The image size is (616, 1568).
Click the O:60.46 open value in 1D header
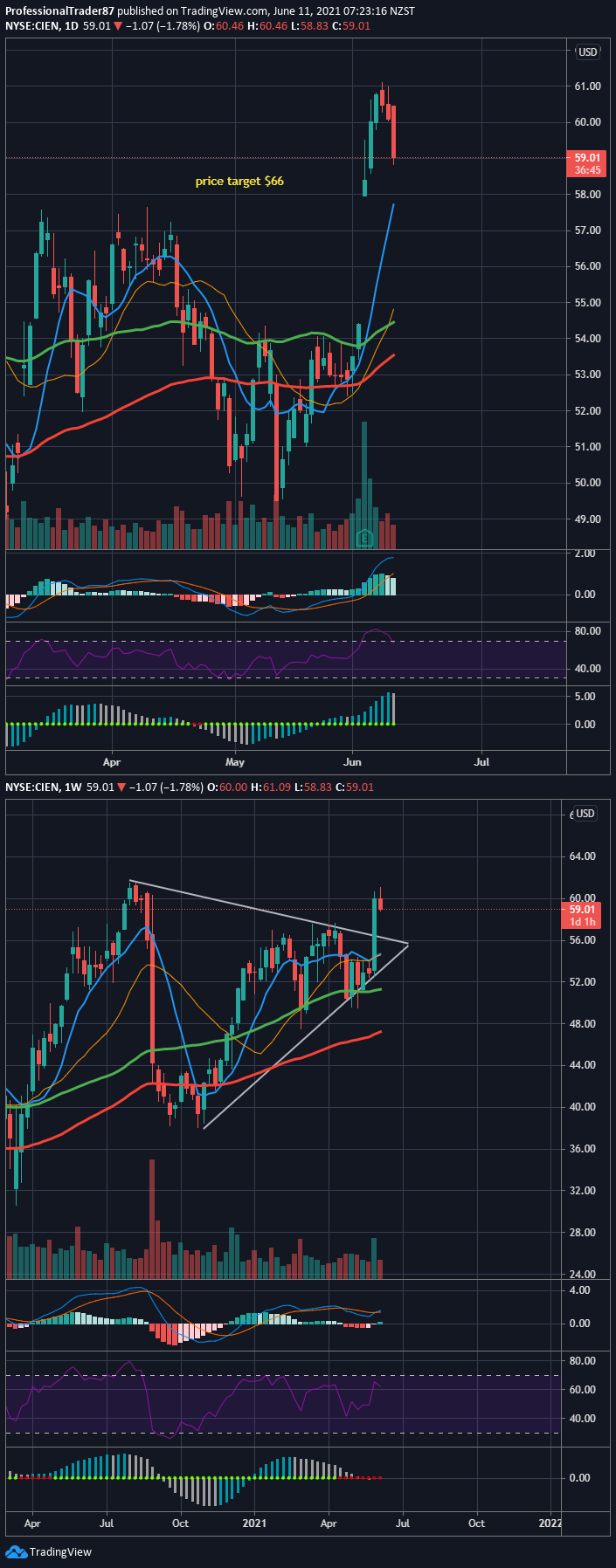222,26
